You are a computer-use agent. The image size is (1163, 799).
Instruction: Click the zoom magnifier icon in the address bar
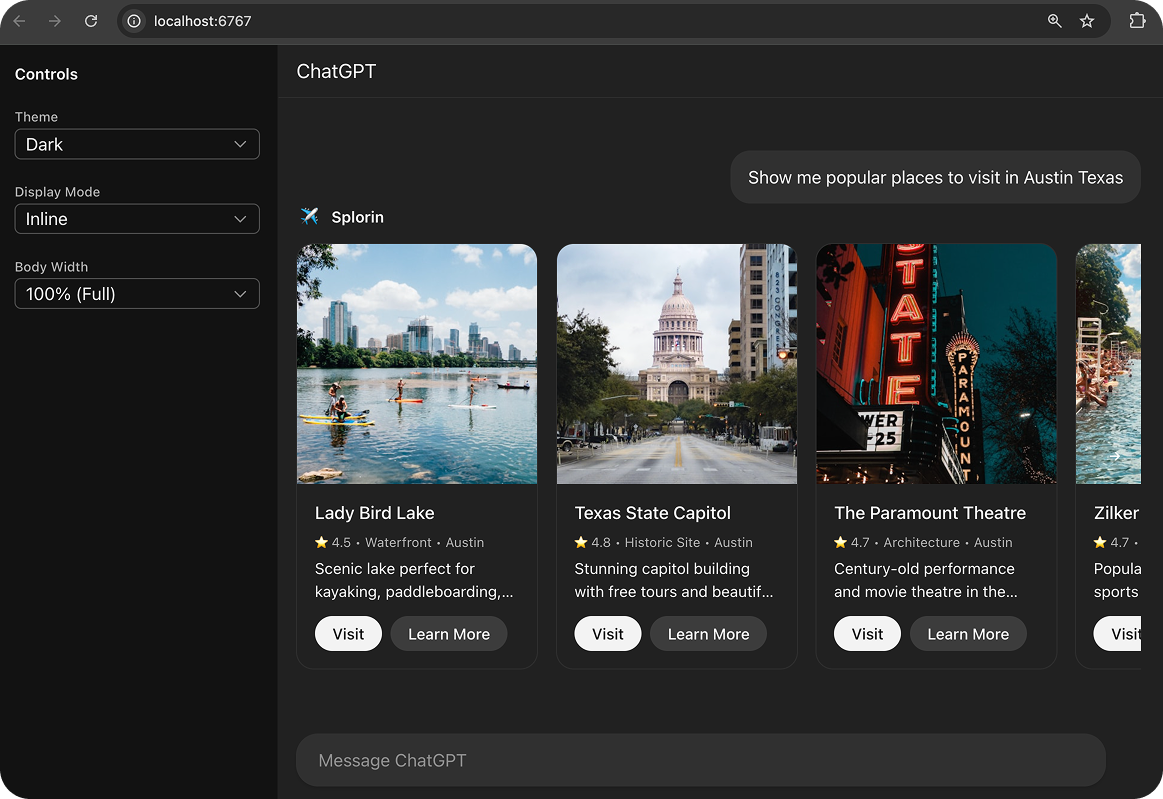pyautogui.click(x=1054, y=20)
